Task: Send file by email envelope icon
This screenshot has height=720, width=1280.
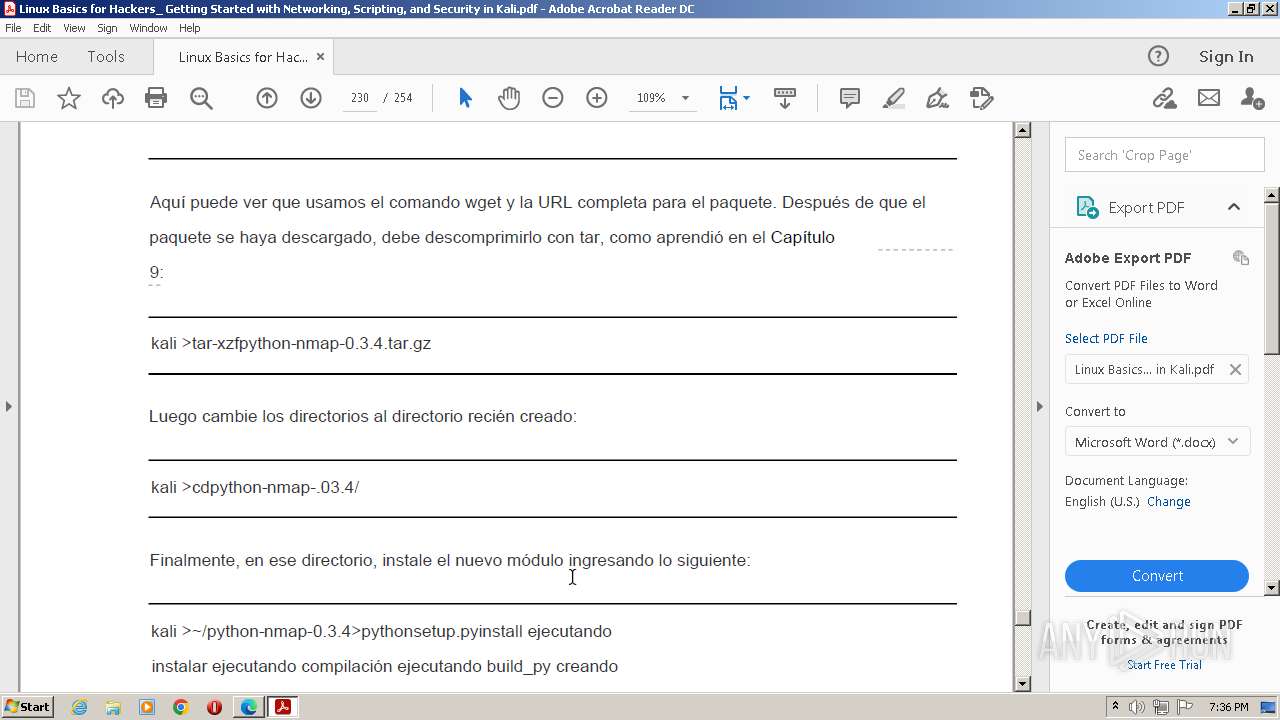Action: click(x=1209, y=98)
